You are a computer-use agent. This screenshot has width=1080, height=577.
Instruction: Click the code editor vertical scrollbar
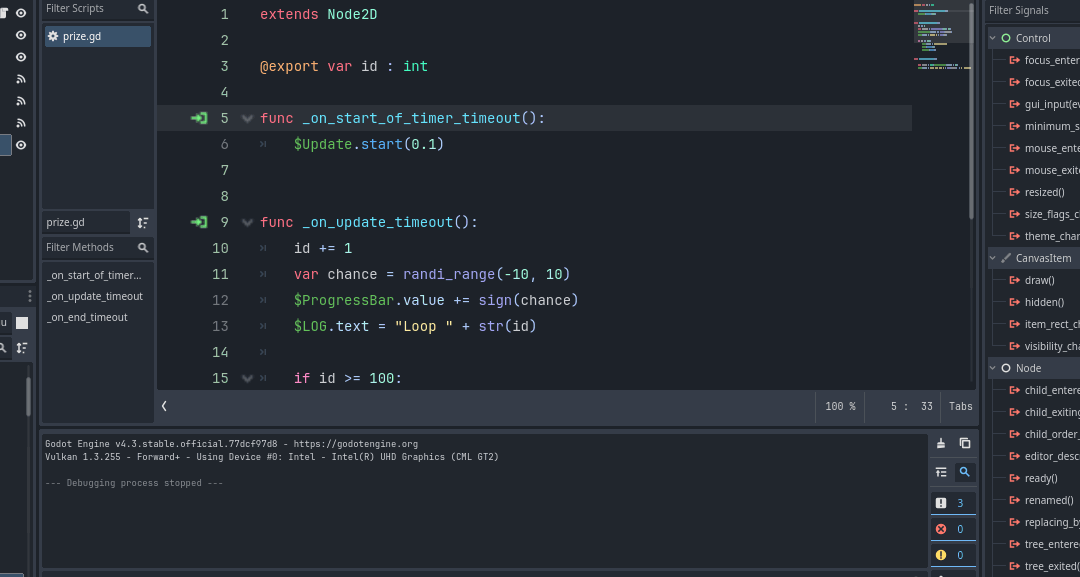972,110
